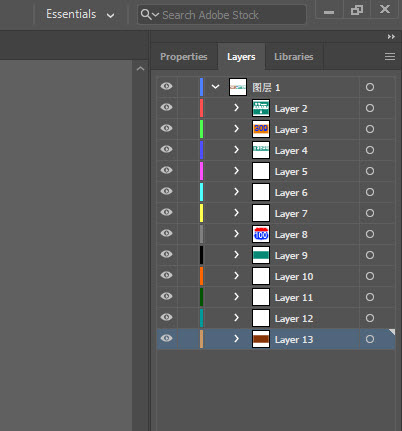Restore down the application window
The image size is (402, 431).
pos(357,10)
